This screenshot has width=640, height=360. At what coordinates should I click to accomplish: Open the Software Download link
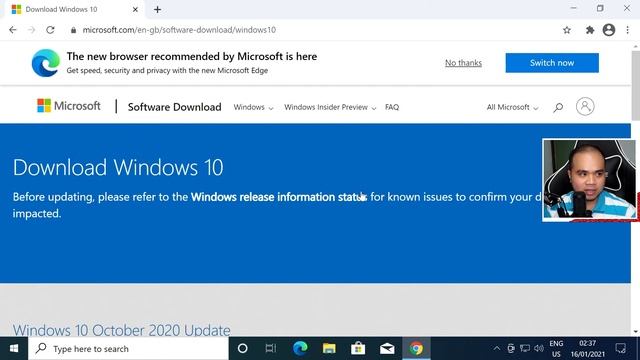tap(174, 107)
